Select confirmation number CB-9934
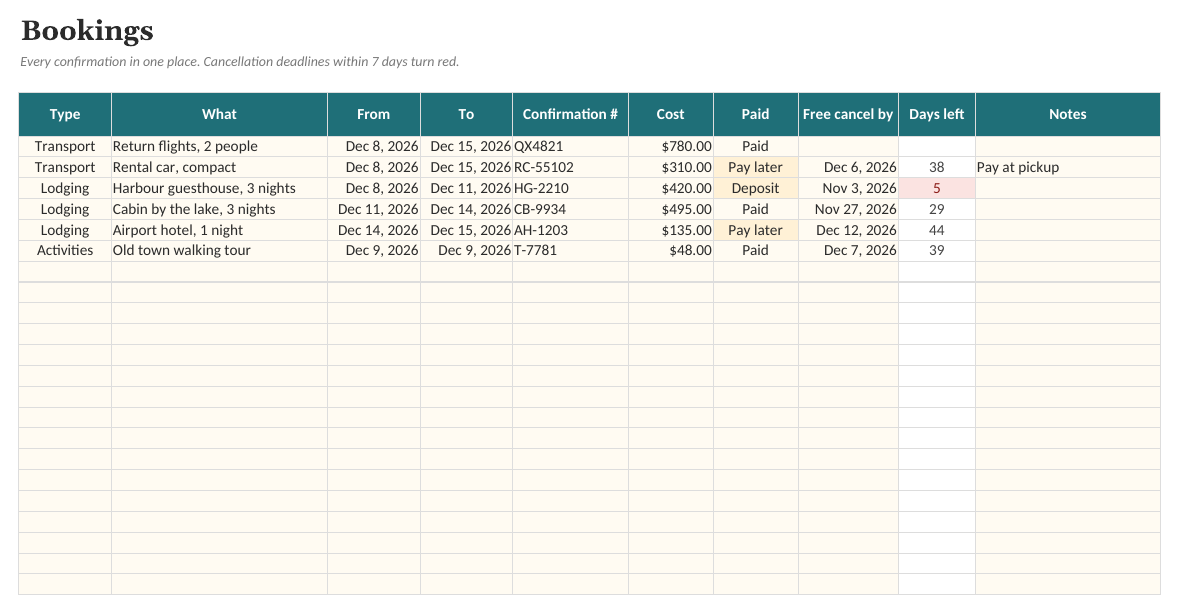This screenshot has height=613, width=1179. (x=570, y=209)
